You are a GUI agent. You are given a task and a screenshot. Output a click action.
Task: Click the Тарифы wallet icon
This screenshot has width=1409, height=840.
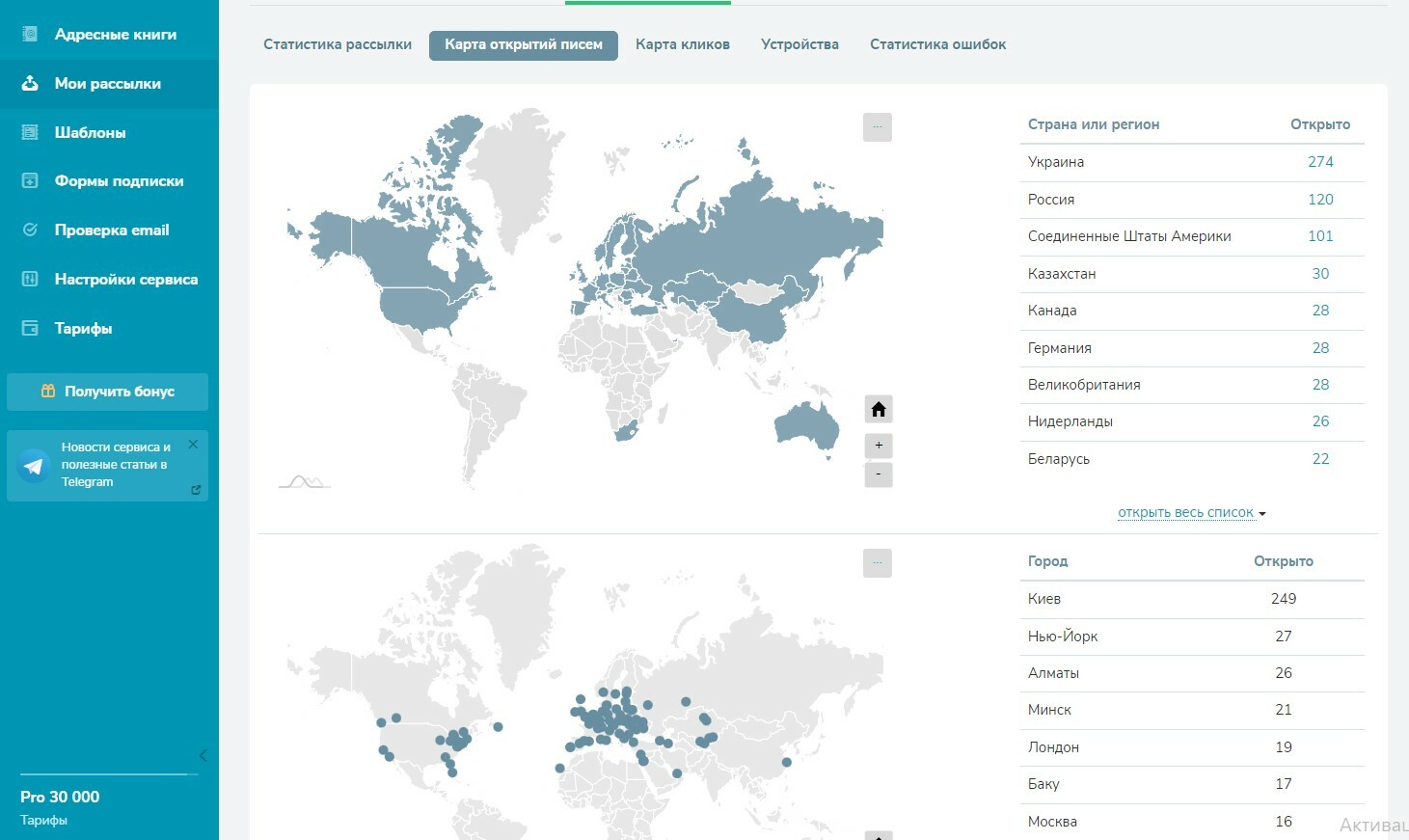click(30, 328)
